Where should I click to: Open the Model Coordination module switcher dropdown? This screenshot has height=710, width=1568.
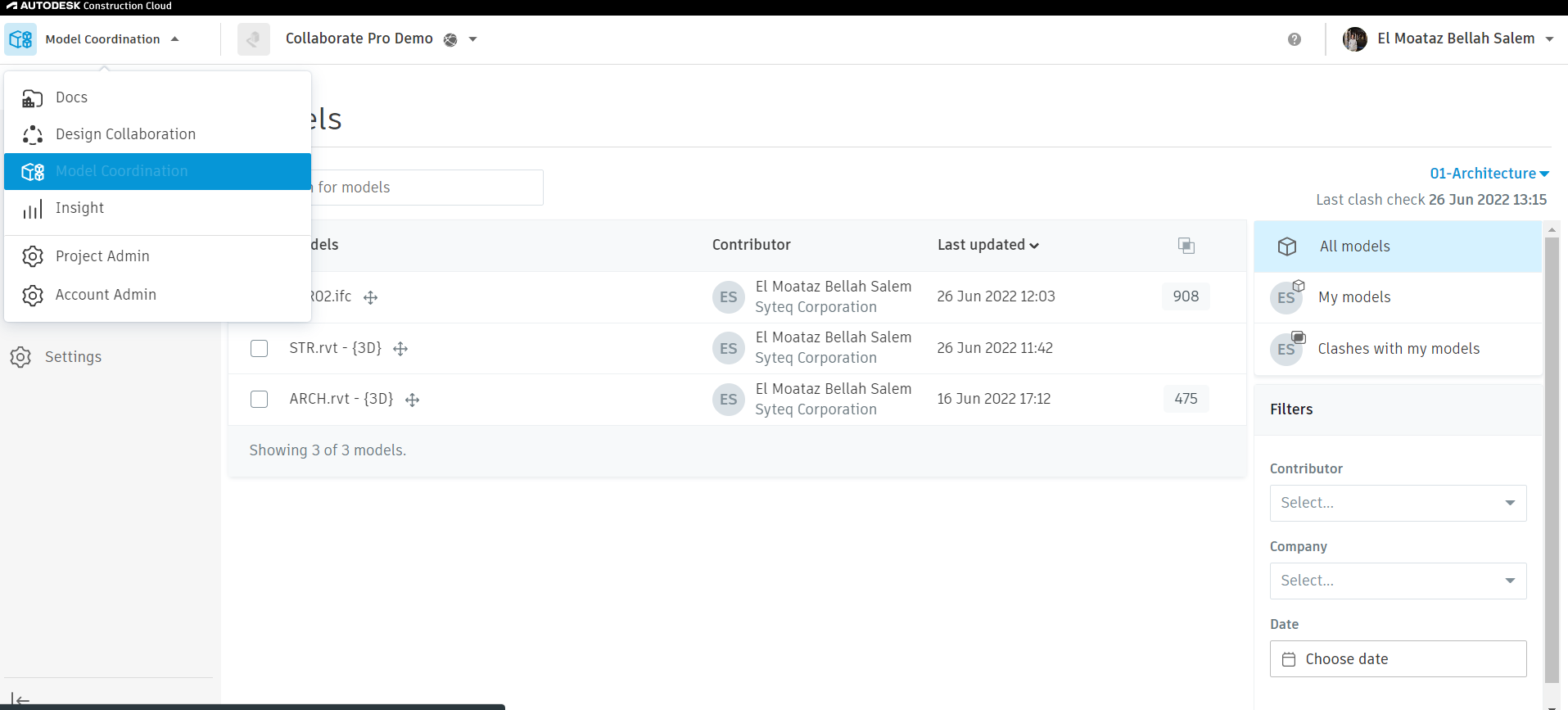coord(112,39)
